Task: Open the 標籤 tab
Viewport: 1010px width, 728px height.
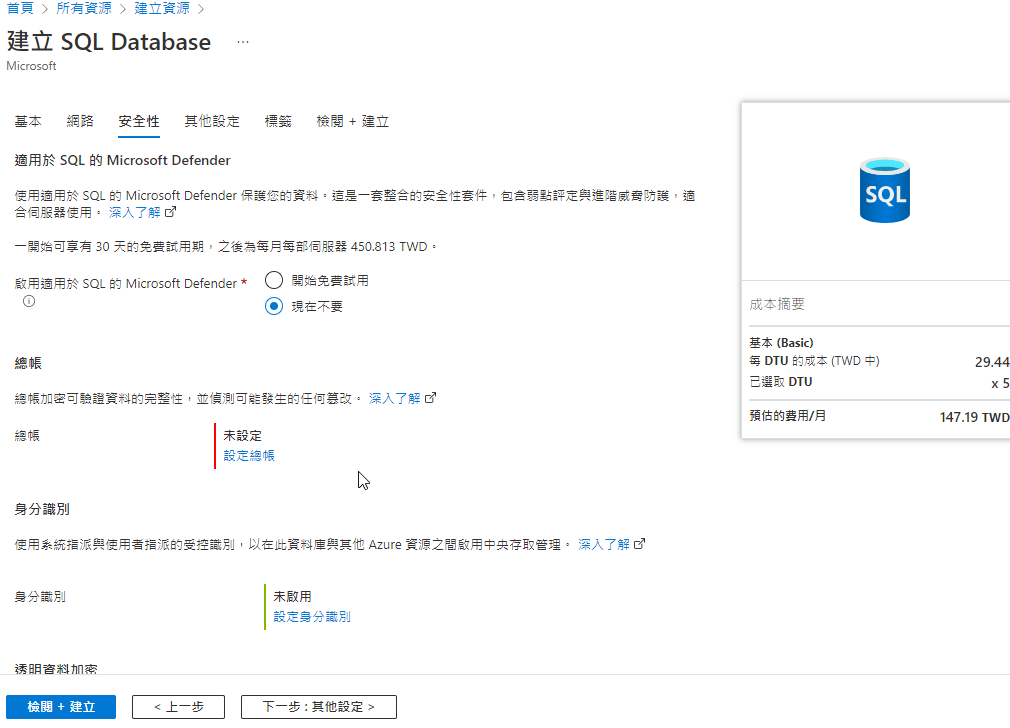Action: 278,121
